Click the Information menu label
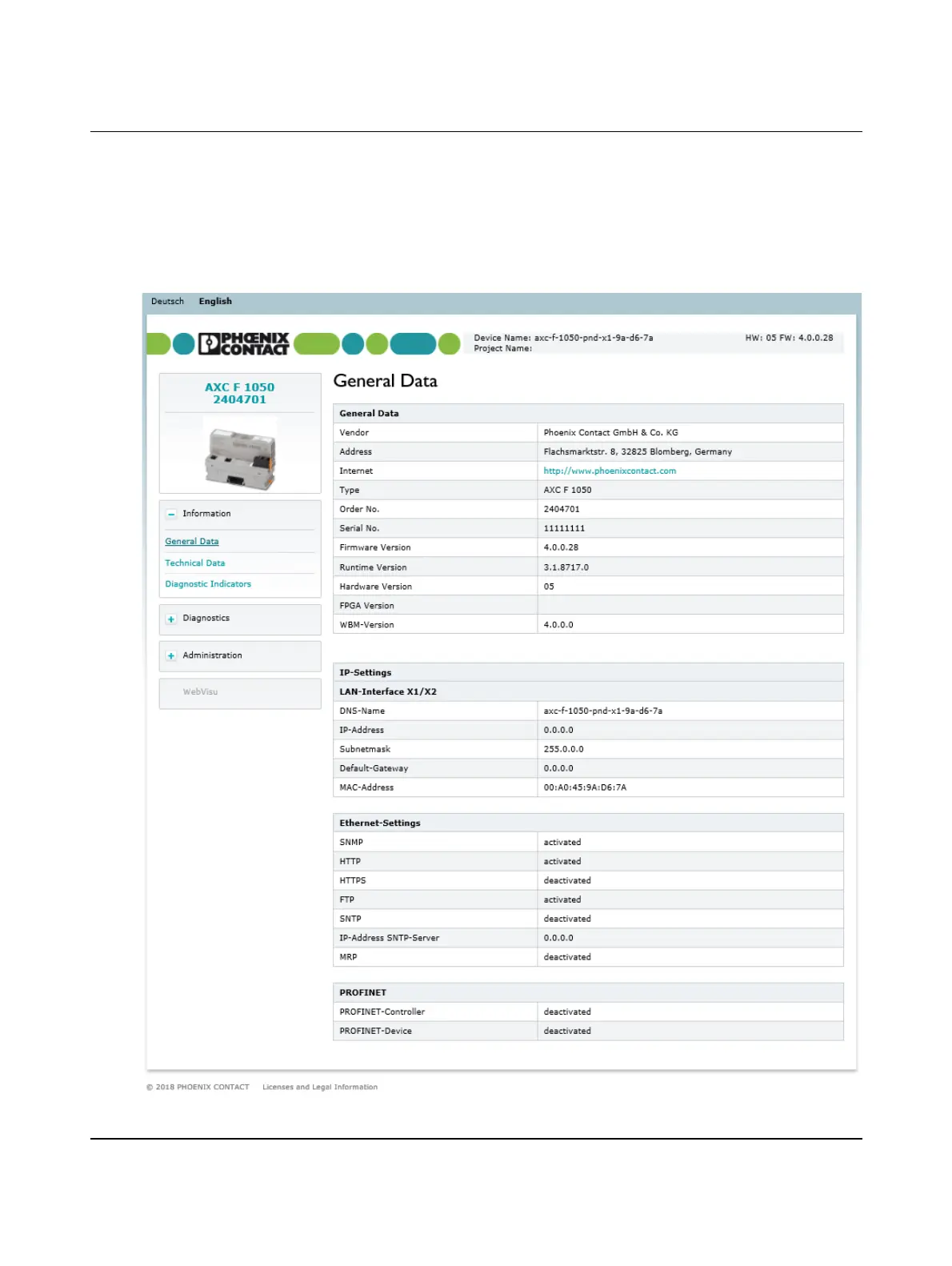The height and width of the screenshot is (1266, 952). pos(206,514)
